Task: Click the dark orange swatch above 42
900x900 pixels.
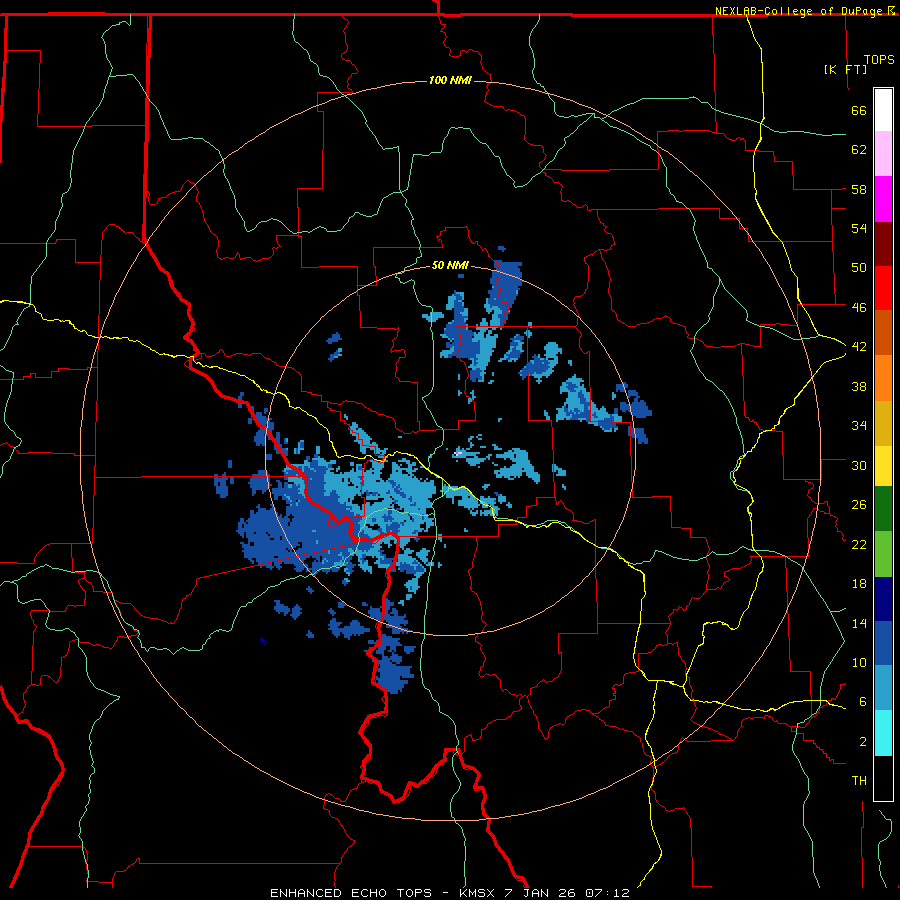Action: tap(883, 333)
